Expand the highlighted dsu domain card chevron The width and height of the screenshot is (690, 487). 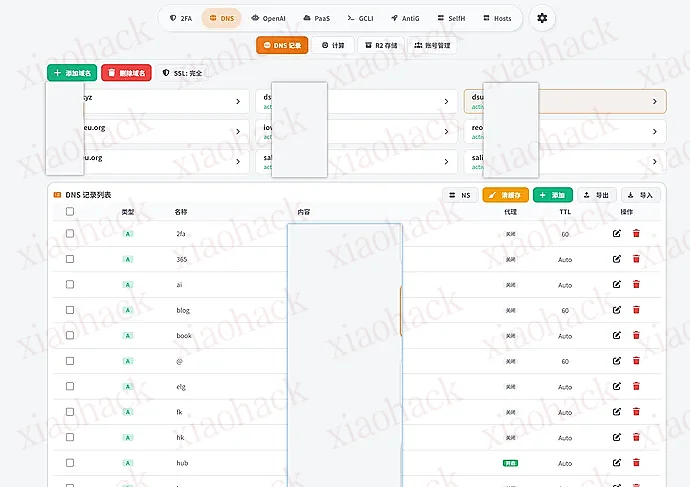point(655,102)
